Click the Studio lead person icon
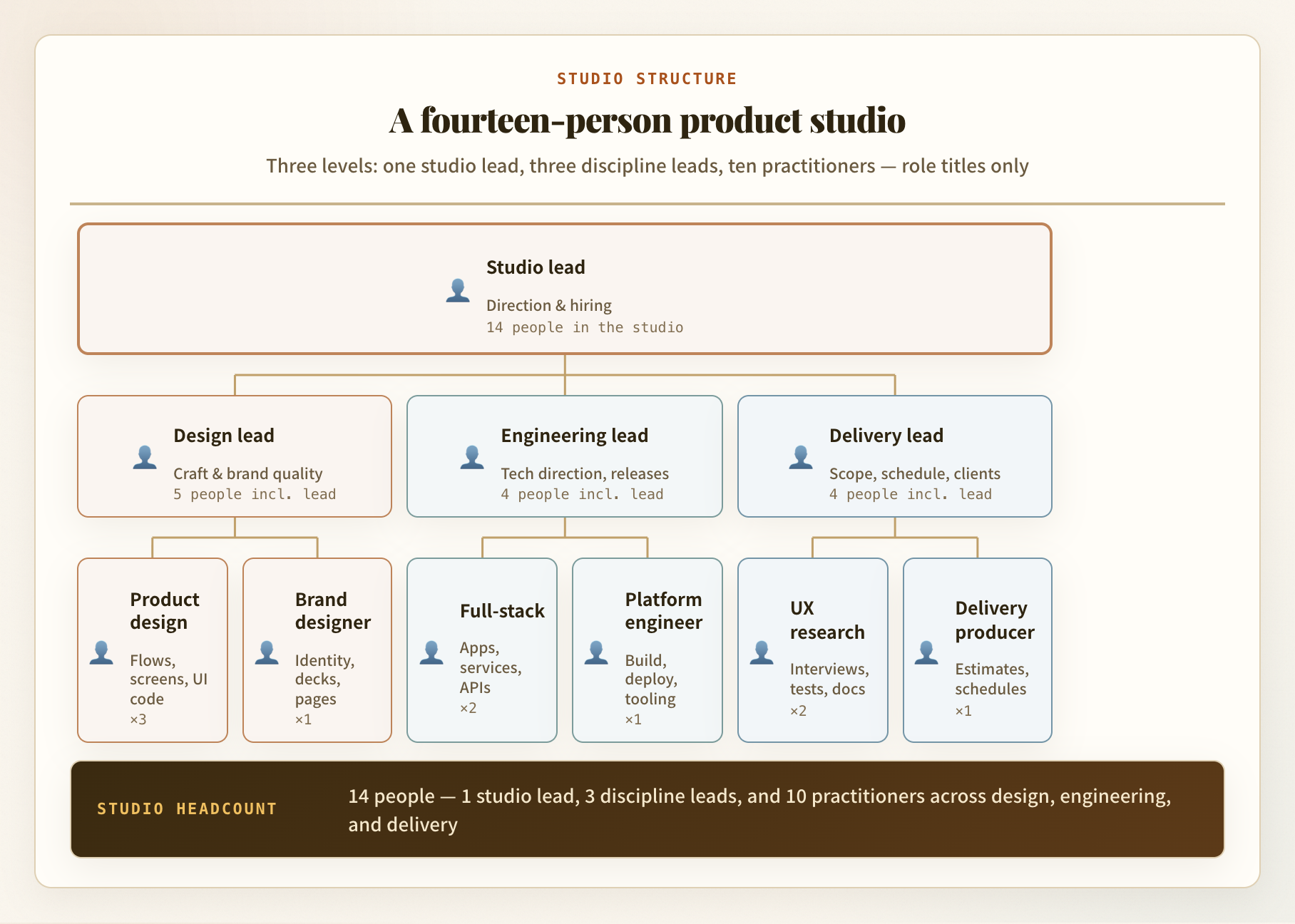 pyautogui.click(x=458, y=290)
